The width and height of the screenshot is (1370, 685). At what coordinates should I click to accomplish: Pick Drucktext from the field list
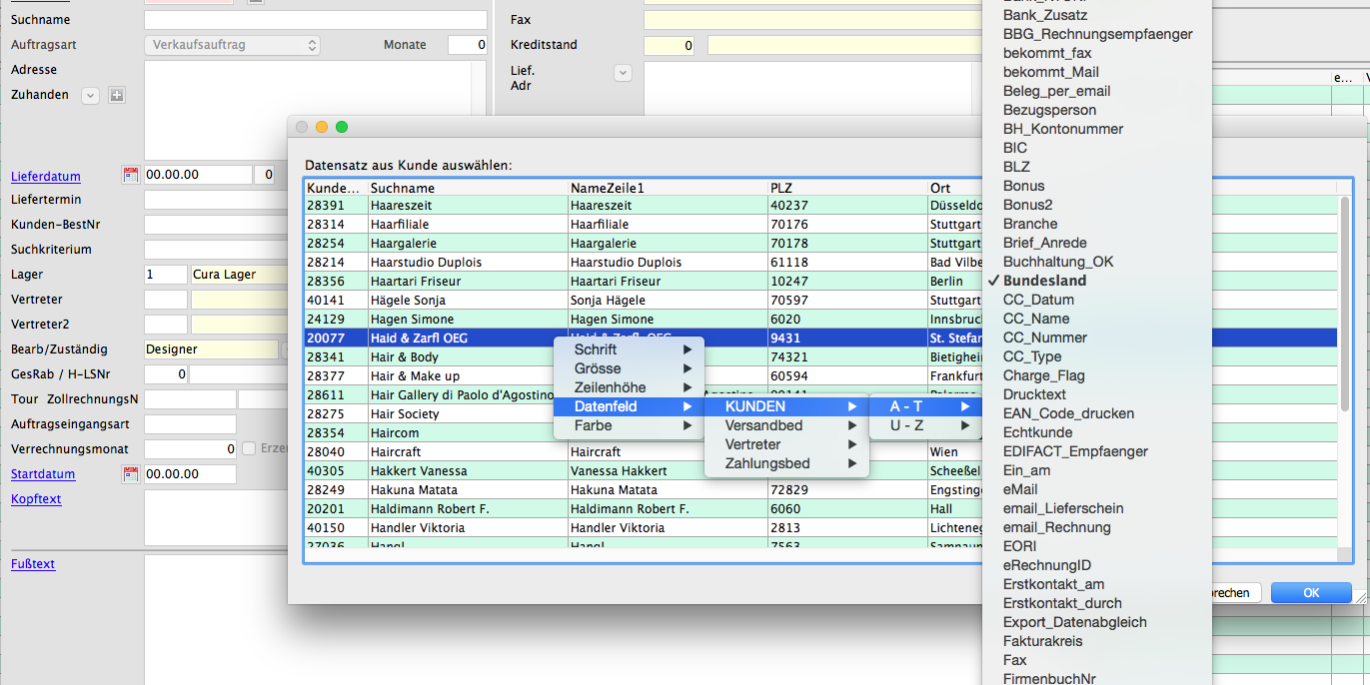click(x=1097, y=395)
